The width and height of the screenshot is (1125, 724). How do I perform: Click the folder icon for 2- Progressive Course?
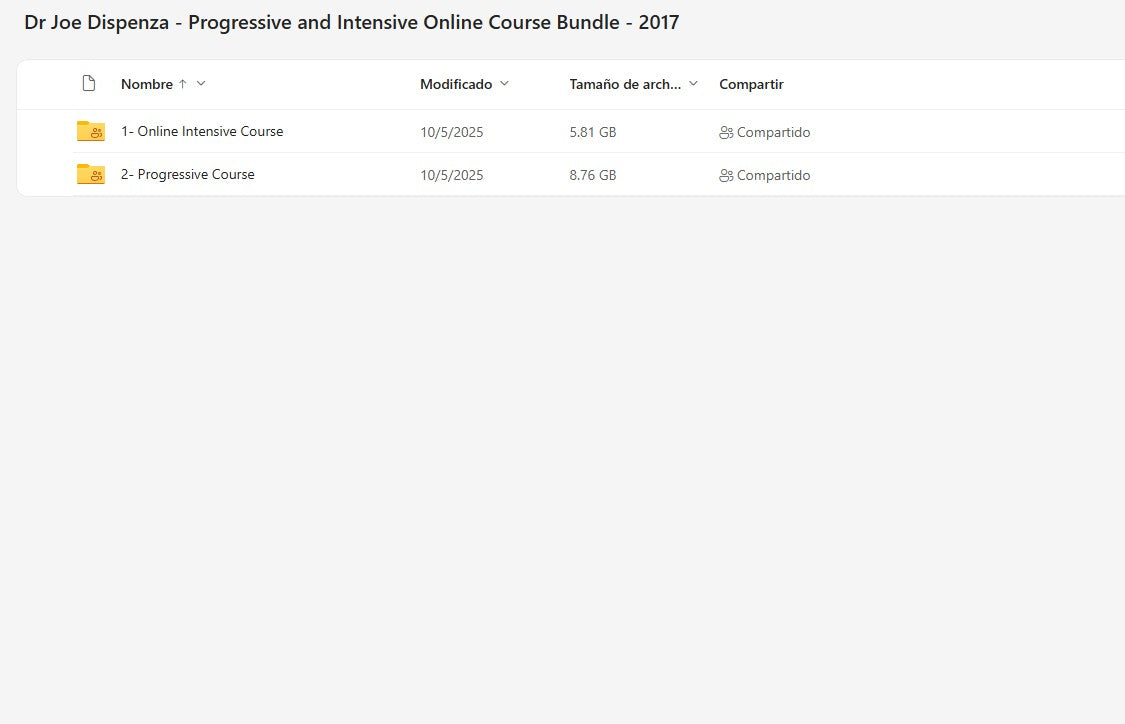pyautogui.click(x=91, y=174)
